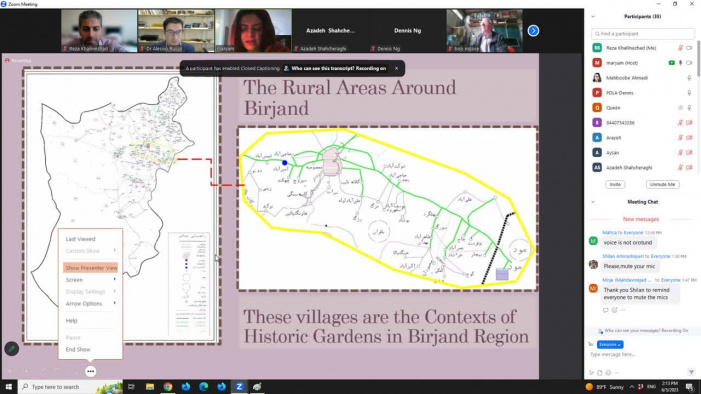
Task: Click the send message arrow icon
Action: [x=691, y=373]
